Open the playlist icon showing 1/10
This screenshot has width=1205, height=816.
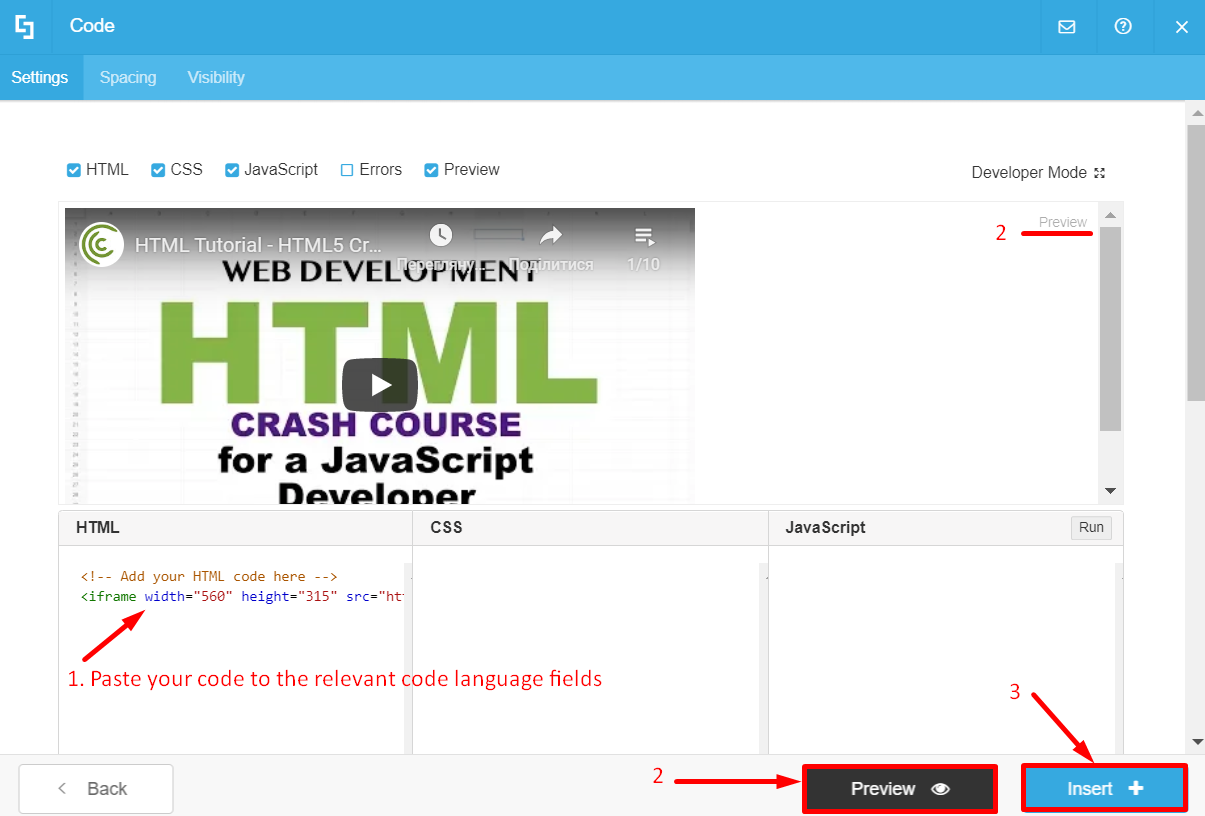644,236
